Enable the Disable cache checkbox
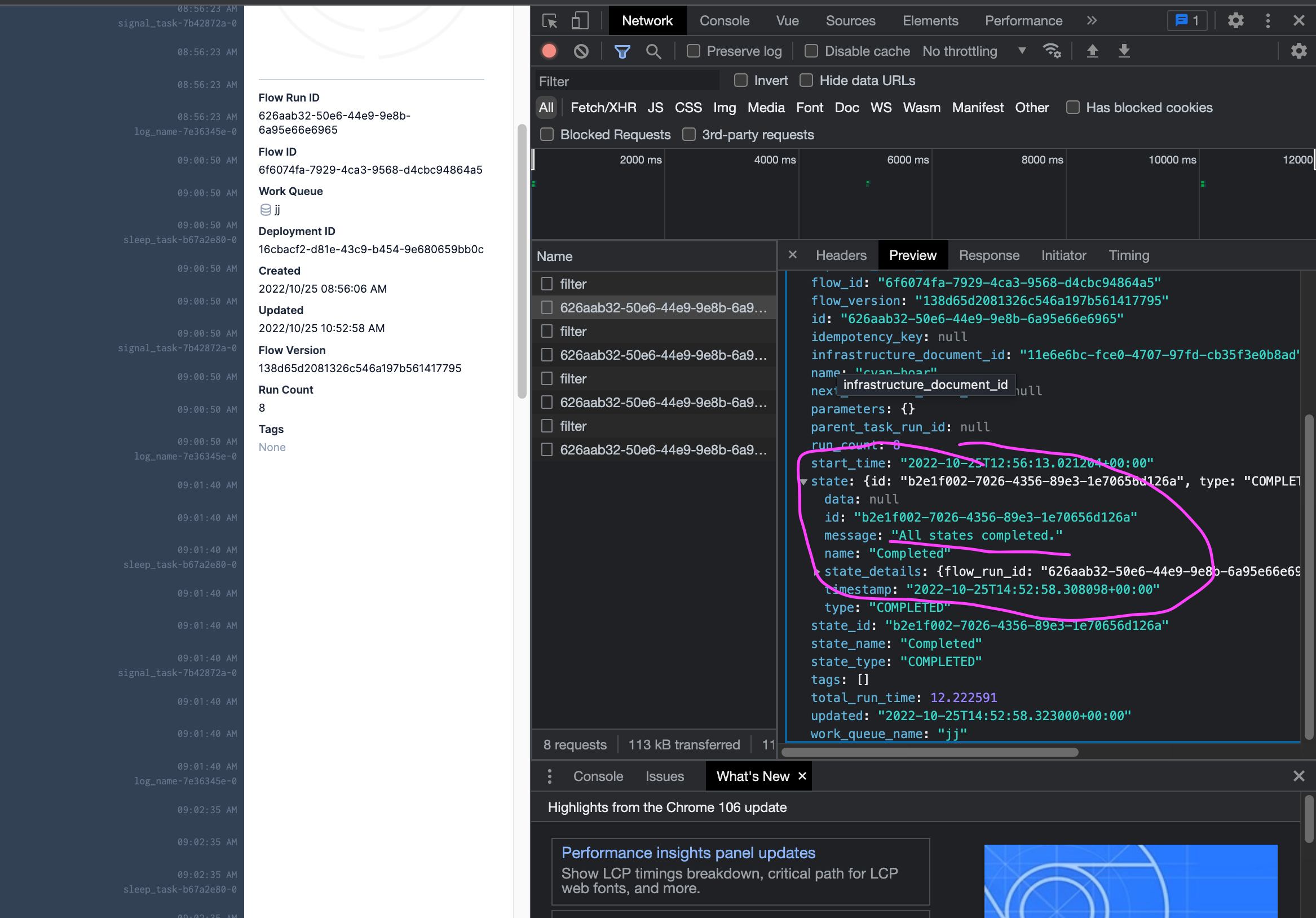The image size is (1316, 918). 810,52
